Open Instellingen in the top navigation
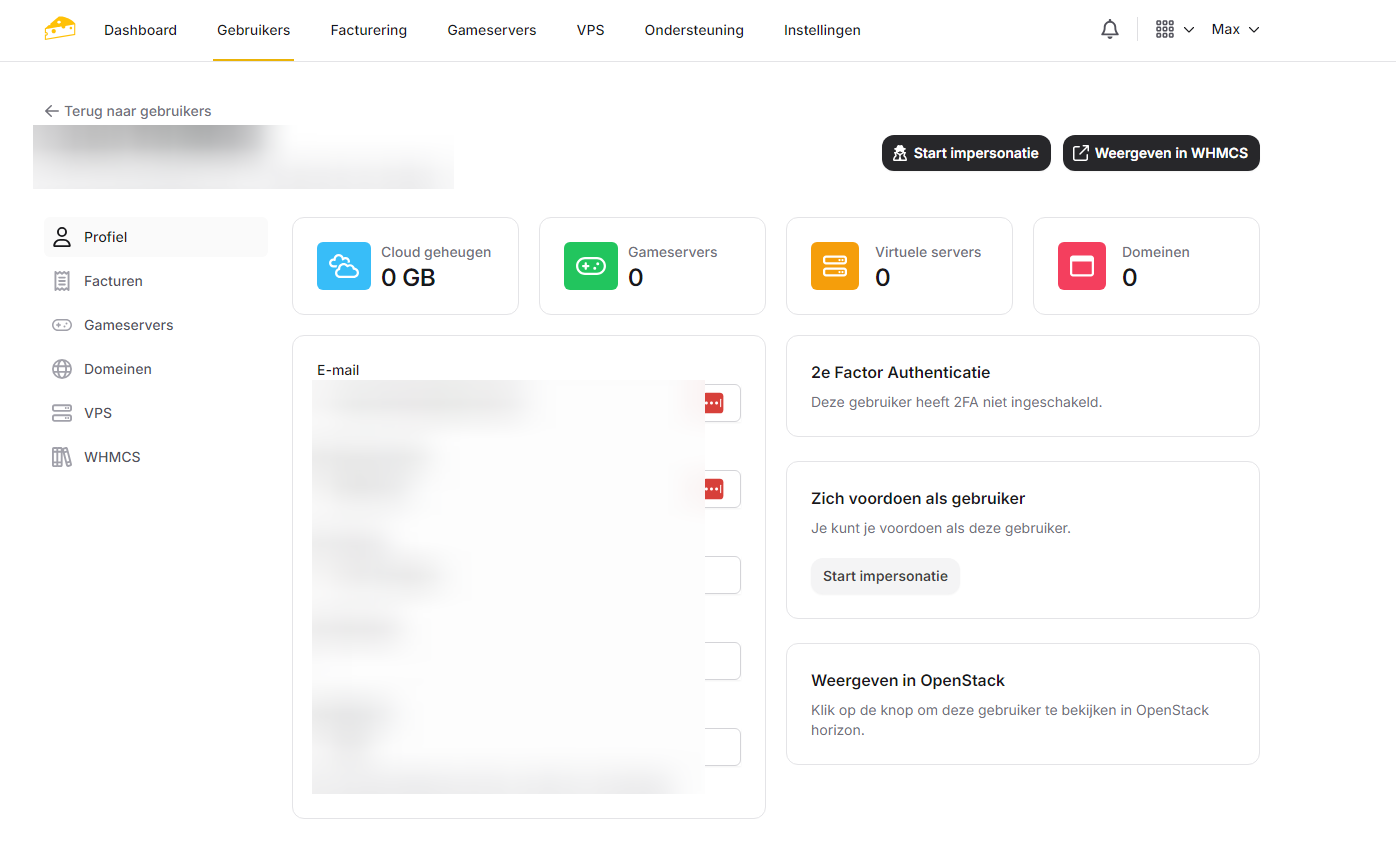The image size is (1396, 849). click(x=821, y=30)
